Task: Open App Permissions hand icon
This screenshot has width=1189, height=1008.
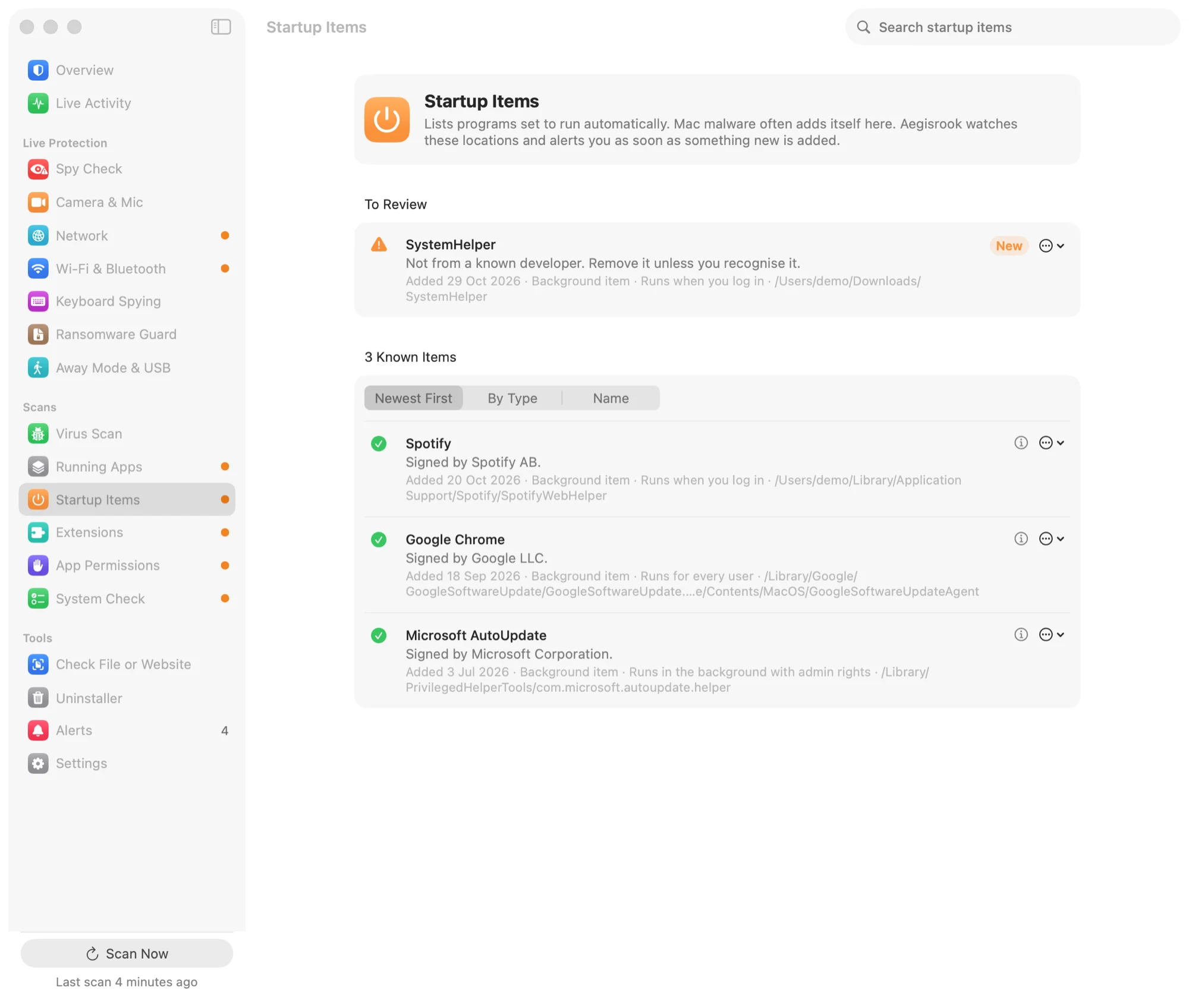Action: (x=38, y=566)
